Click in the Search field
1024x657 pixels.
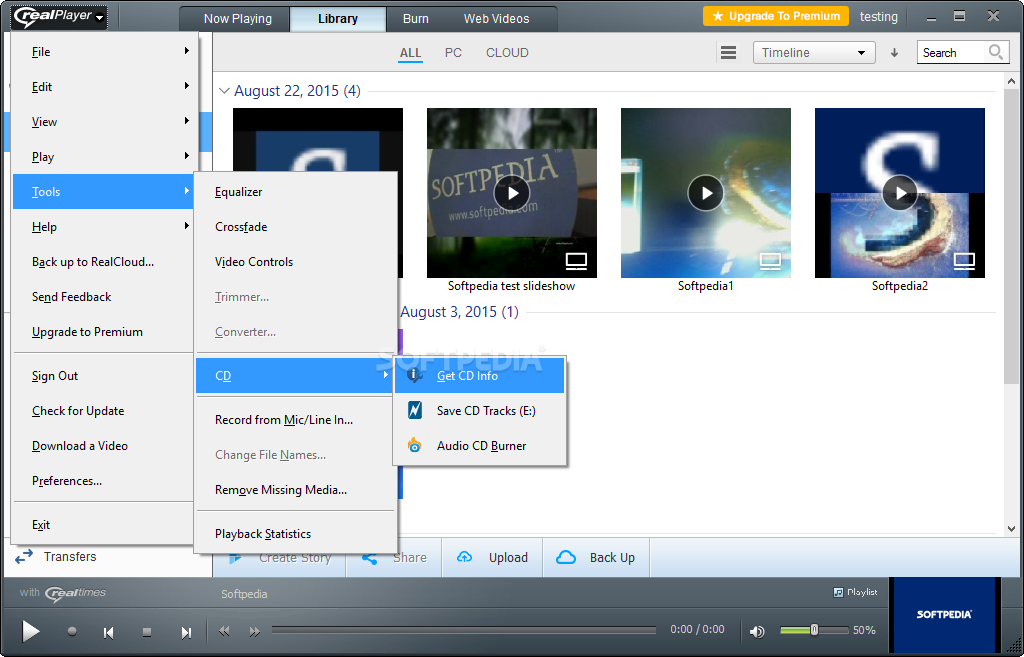pyautogui.click(x=953, y=53)
